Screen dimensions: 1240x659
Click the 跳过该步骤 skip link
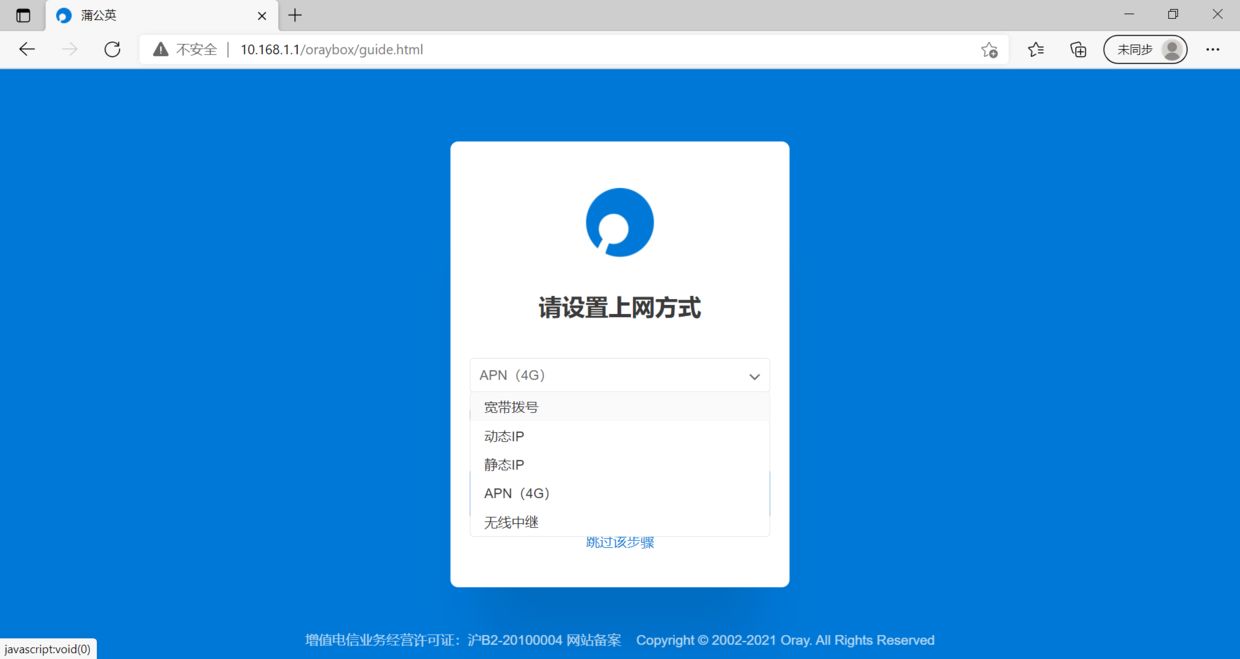pos(620,543)
